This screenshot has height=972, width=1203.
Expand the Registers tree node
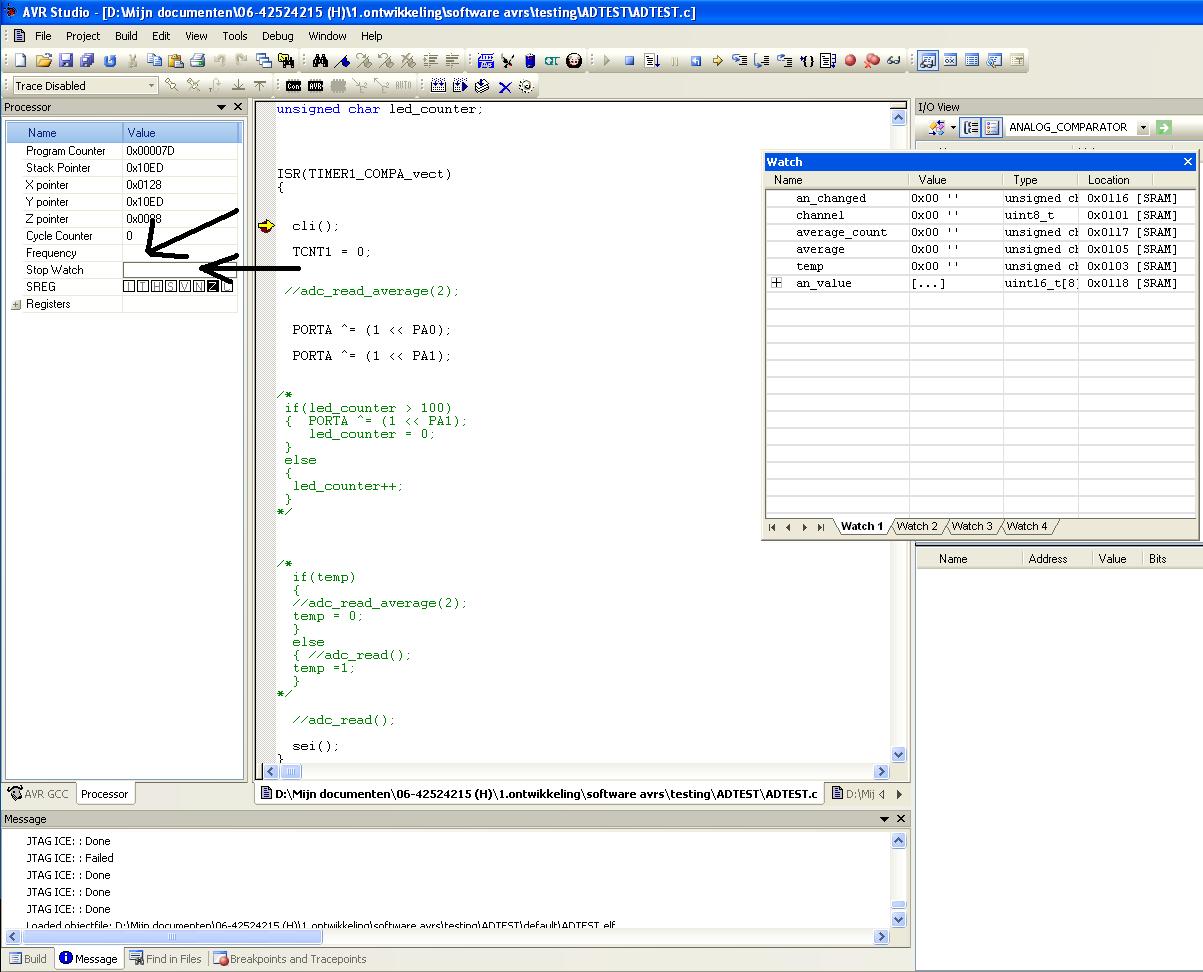[x=16, y=305]
